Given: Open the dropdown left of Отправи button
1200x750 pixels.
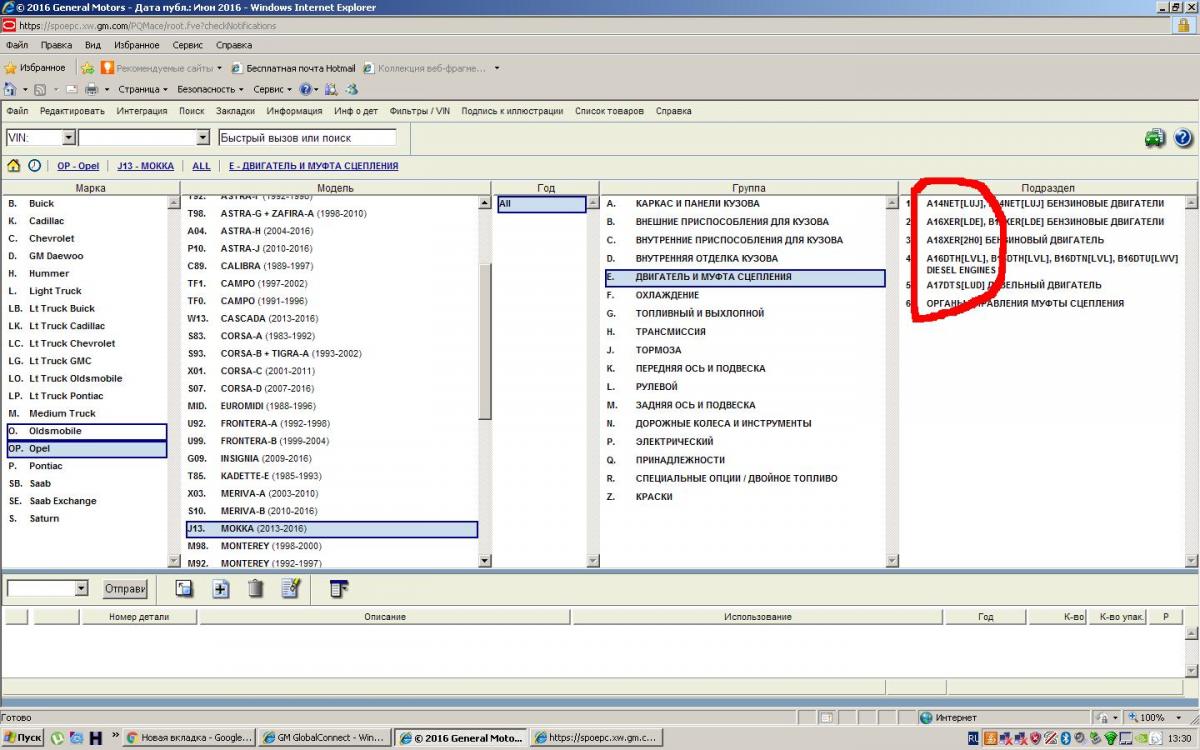Looking at the screenshot, I should click(81, 589).
